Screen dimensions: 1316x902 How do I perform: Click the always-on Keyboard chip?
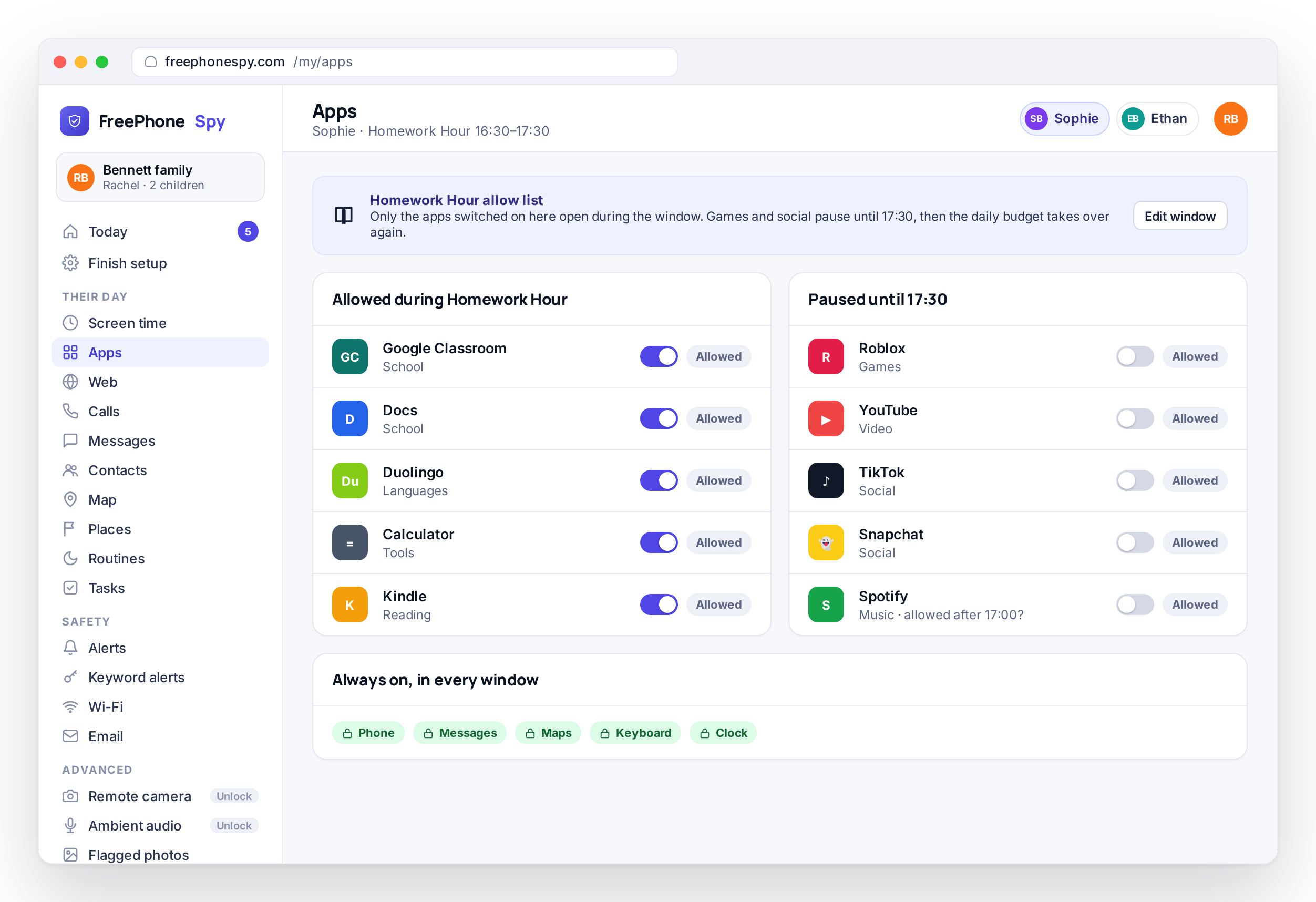635,733
